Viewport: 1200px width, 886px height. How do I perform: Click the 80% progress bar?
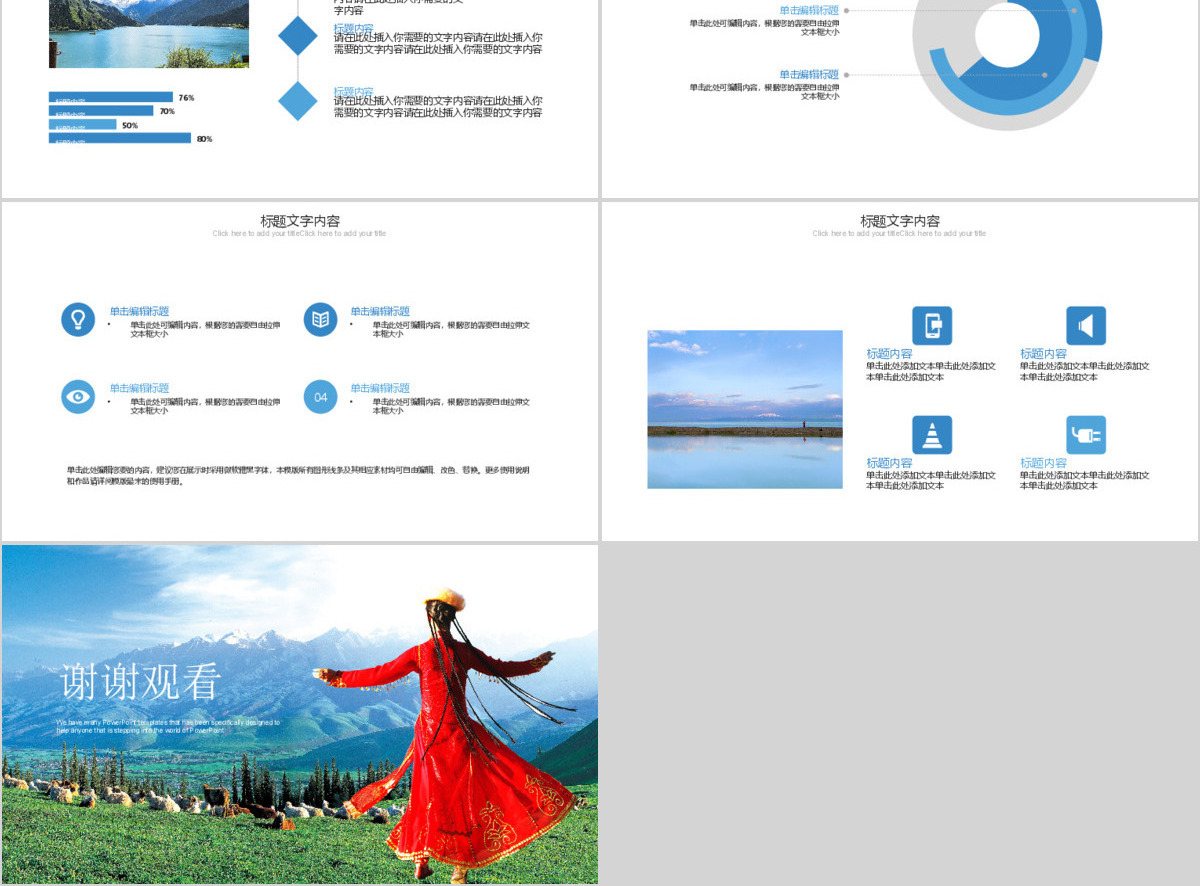pyautogui.click(x=120, y=138)
